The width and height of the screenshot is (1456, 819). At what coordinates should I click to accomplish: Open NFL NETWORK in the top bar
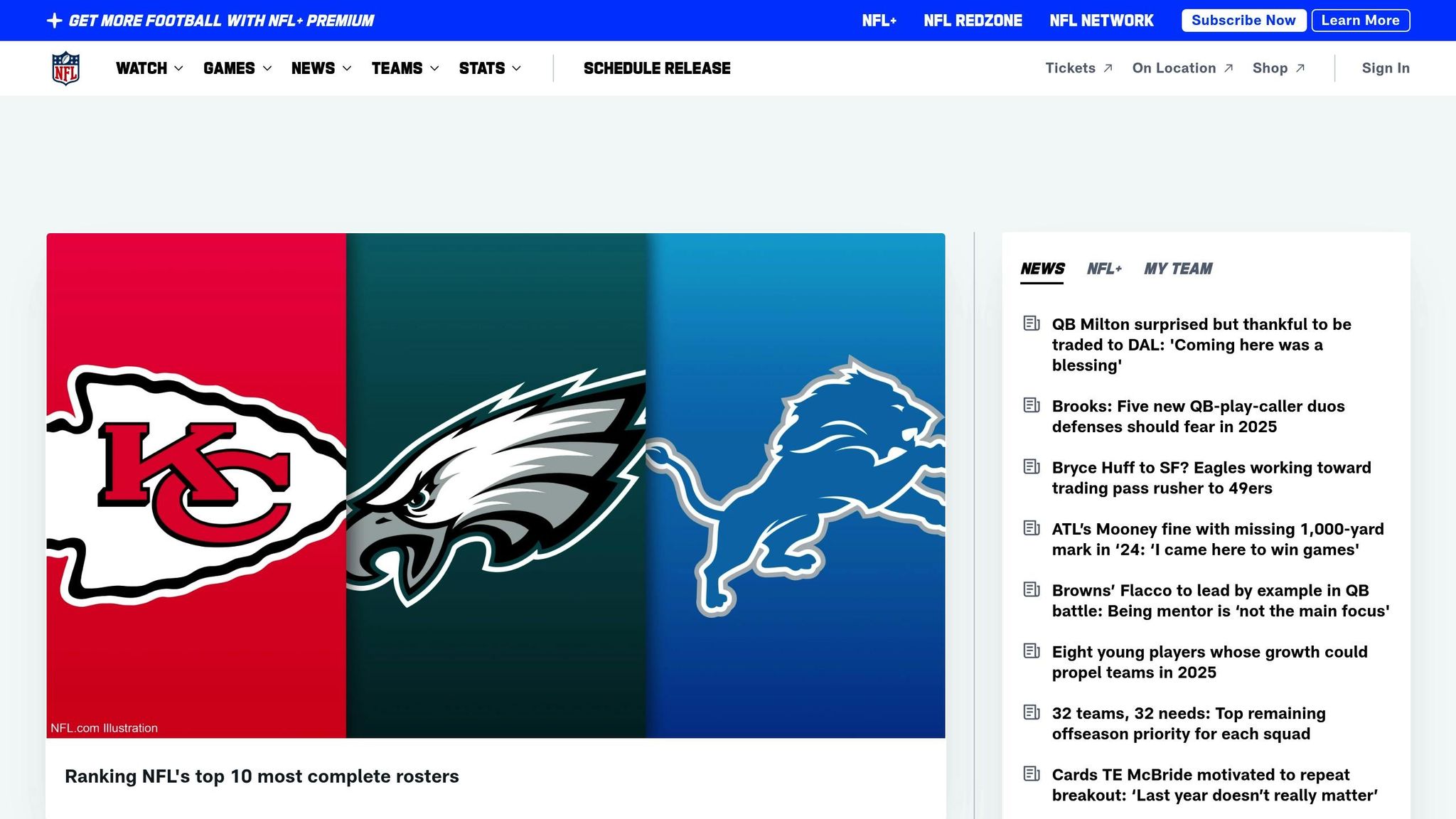click(x=1101, y=21)
